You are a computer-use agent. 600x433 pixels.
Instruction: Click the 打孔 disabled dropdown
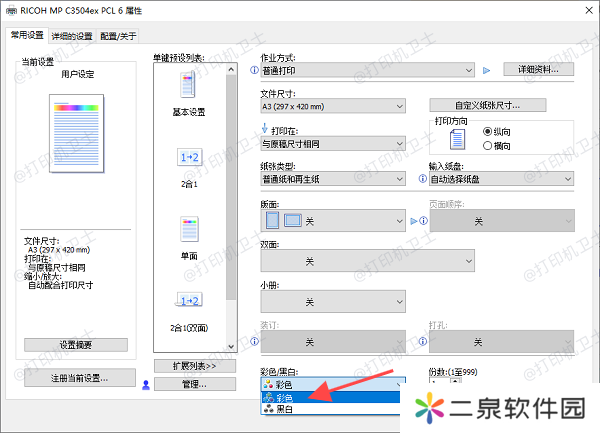(x=502, y=341)
